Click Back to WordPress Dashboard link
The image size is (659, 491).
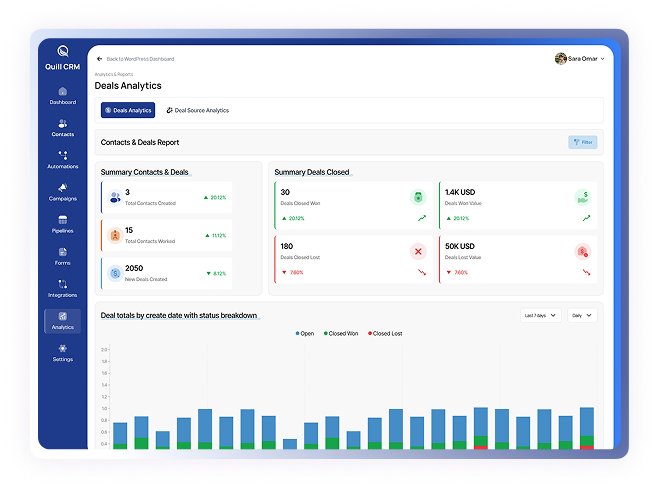point(136,59)
